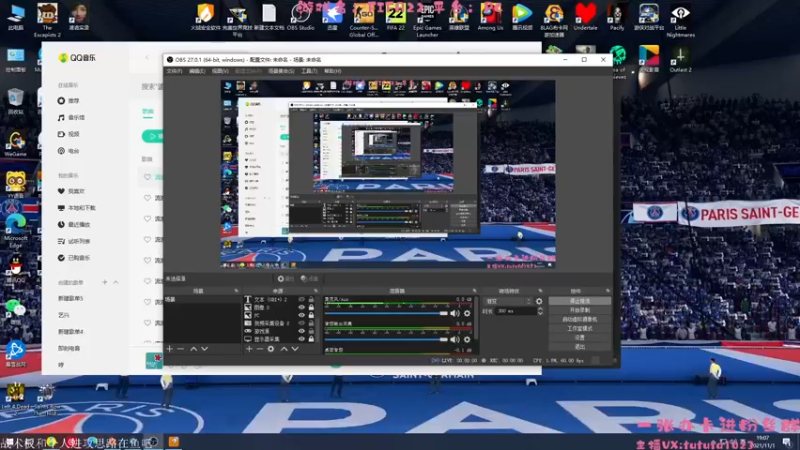Screen dimensions: 800x450
Task: Open 场景集合(S) menu in OBS
Action: pos(281,71)
